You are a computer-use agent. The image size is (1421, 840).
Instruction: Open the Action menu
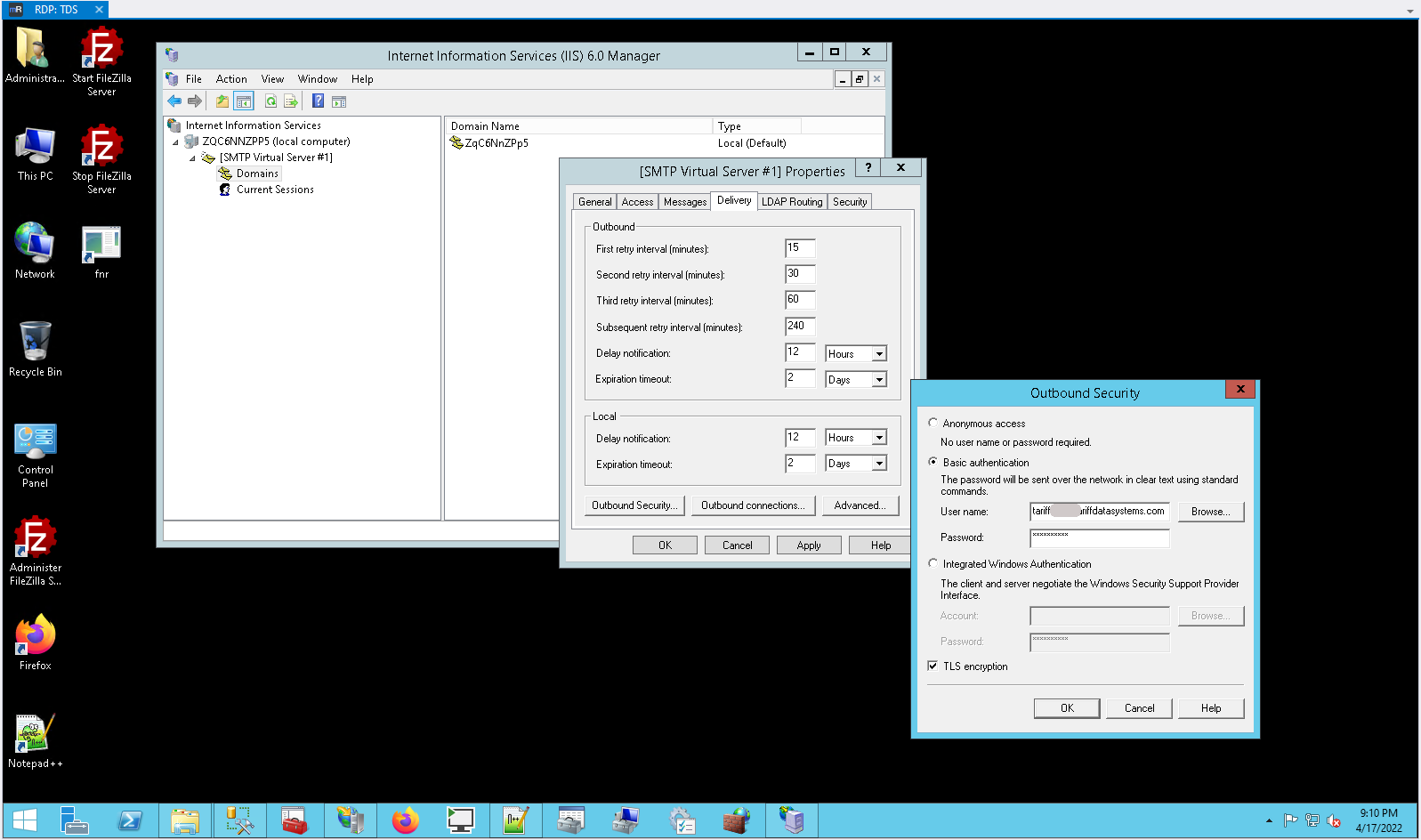[x=231, y=79]
